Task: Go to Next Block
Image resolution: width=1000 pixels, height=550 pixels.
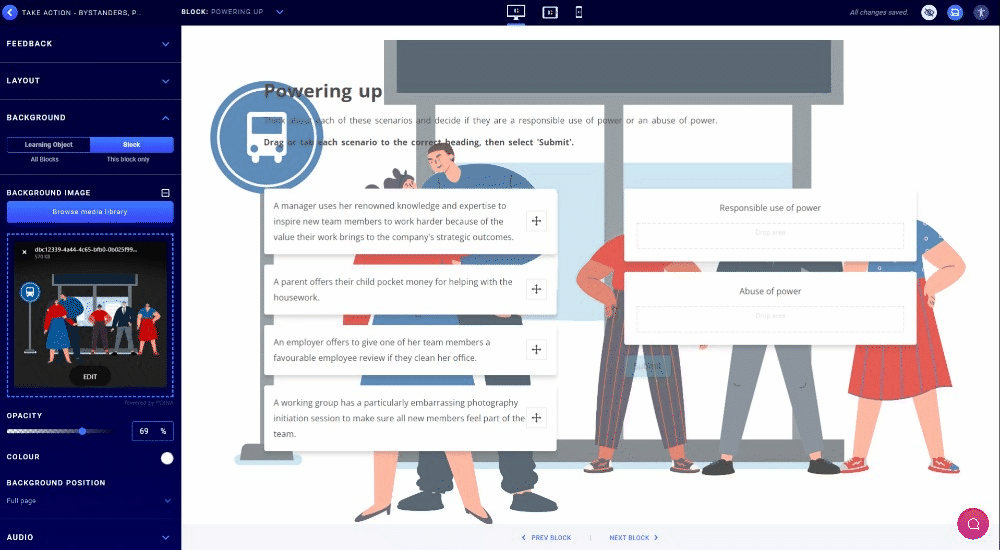Action: coord(633,538)
